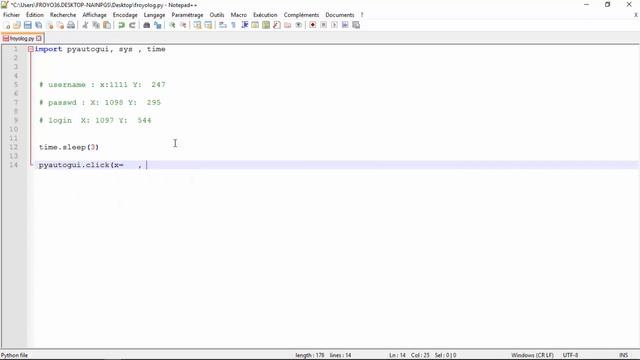Click the Close document toolbar icon
This screenshot has width=640, height=360.
[49, 25]
